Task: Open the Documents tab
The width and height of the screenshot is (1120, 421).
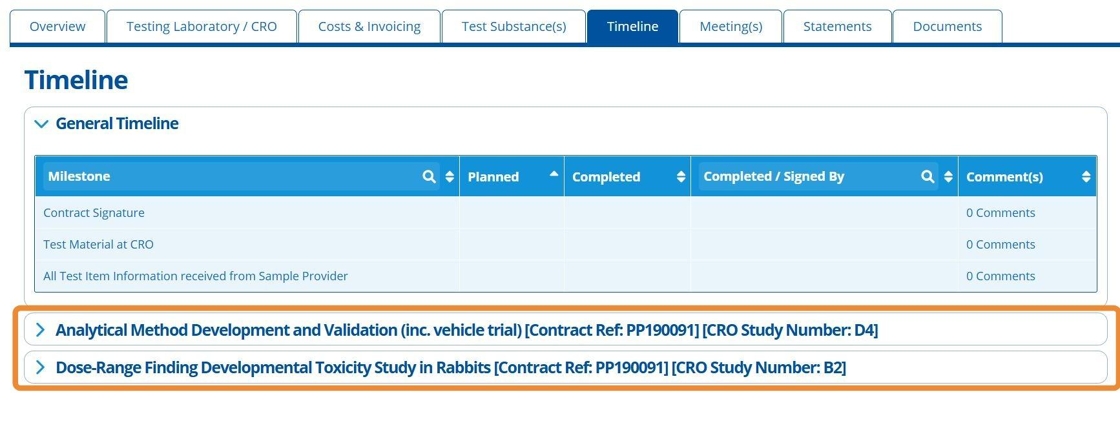Action: tap(947, 27)
